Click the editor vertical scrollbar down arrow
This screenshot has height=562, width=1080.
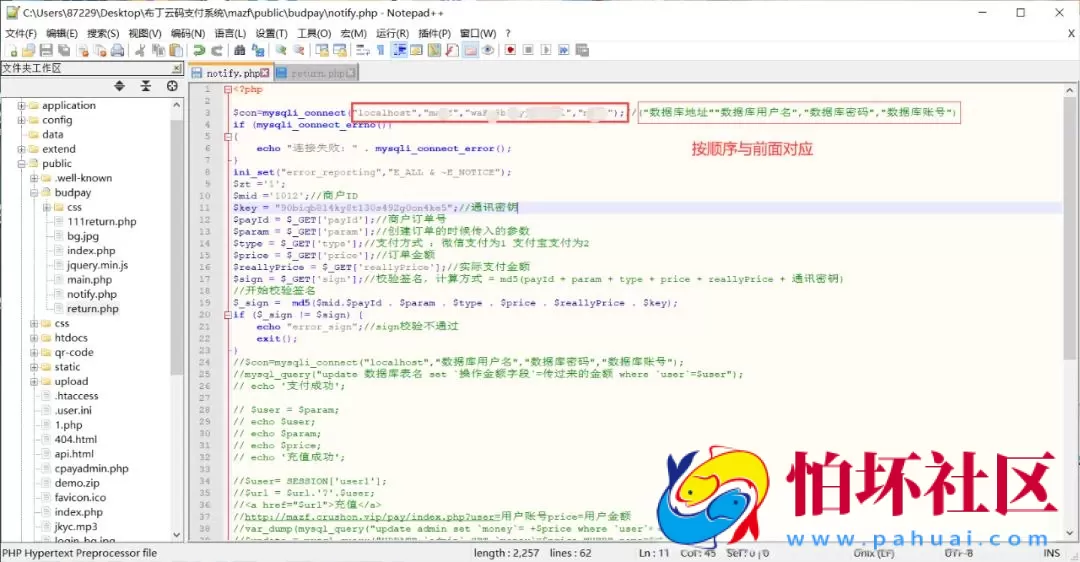click(x=1070, y=532)
